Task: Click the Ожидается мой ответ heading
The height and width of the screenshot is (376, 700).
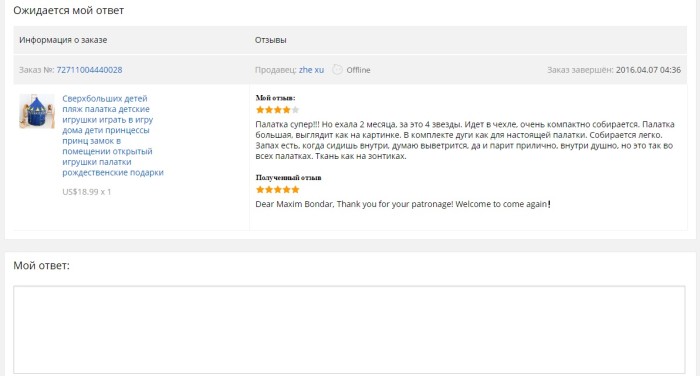Action: (68, 10)
